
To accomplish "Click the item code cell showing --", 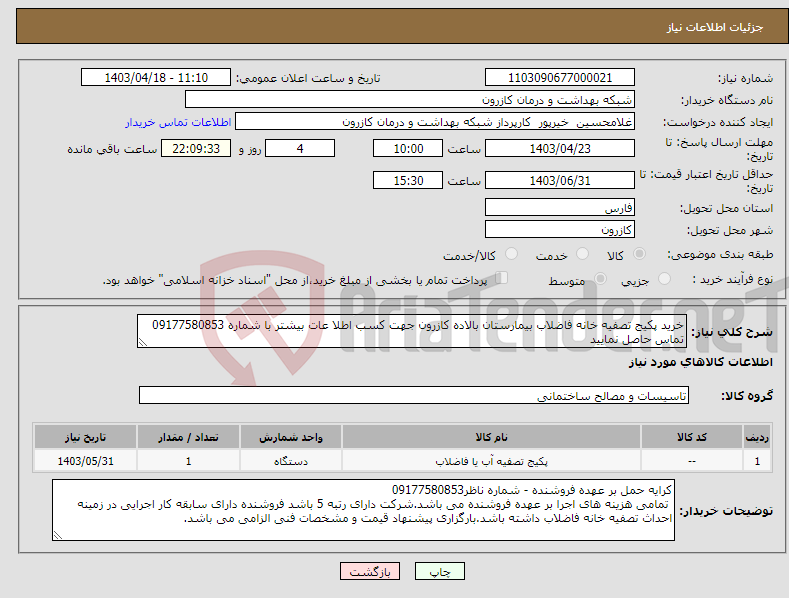I will [692, 461].
